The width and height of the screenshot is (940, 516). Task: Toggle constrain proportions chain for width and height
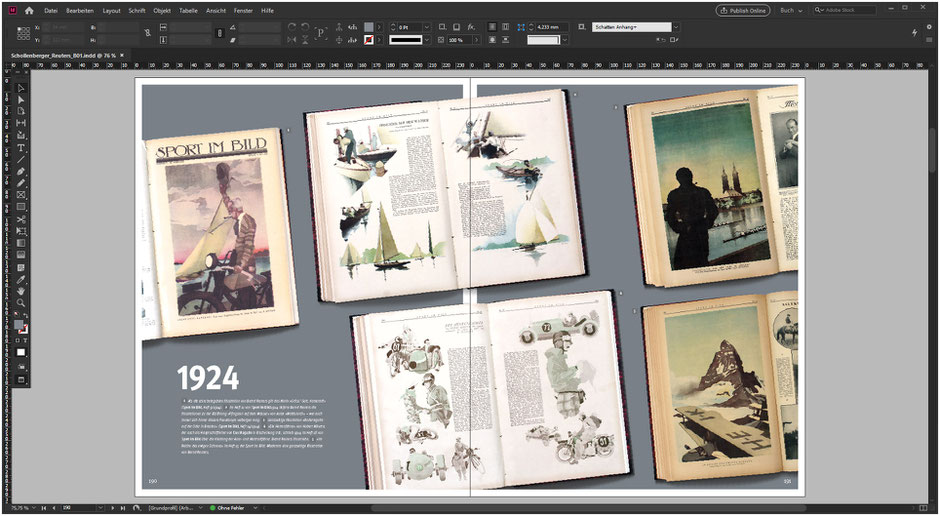click(148, 34)
